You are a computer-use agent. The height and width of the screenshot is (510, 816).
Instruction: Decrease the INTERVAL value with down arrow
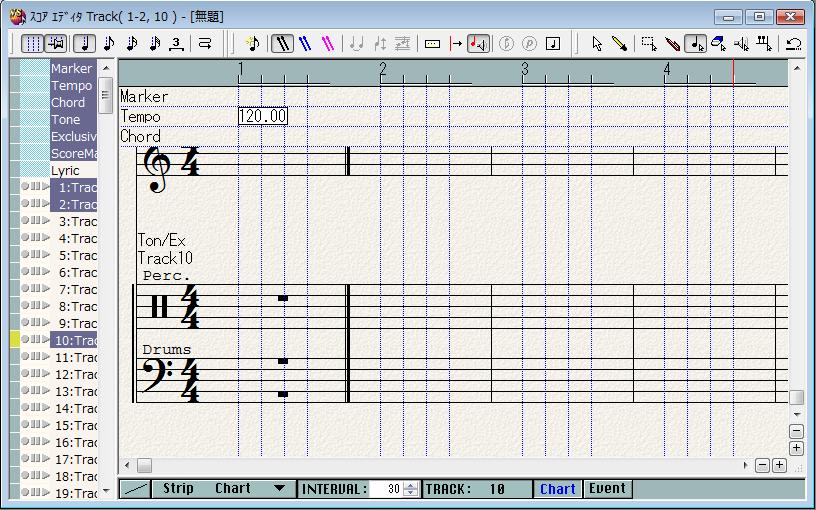coord(411,493)
